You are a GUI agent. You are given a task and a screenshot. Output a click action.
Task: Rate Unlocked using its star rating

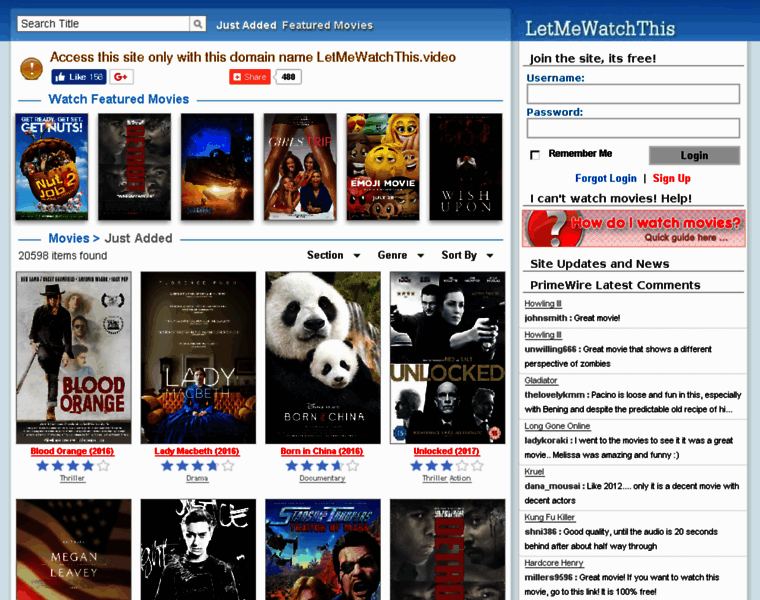pyautogui.click(x=447, y=466)
